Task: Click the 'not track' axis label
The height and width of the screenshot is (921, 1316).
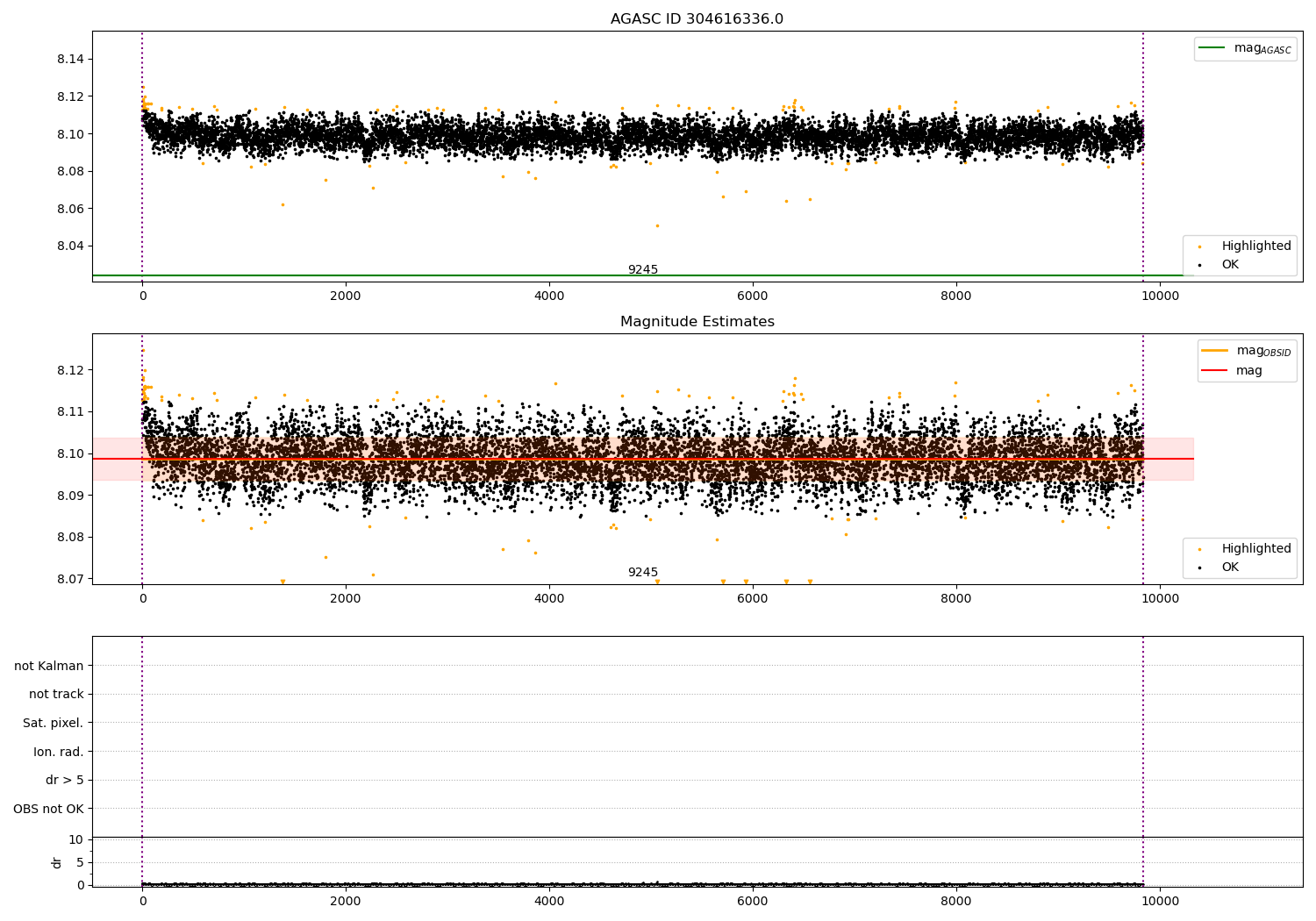Action: point(56,695)
